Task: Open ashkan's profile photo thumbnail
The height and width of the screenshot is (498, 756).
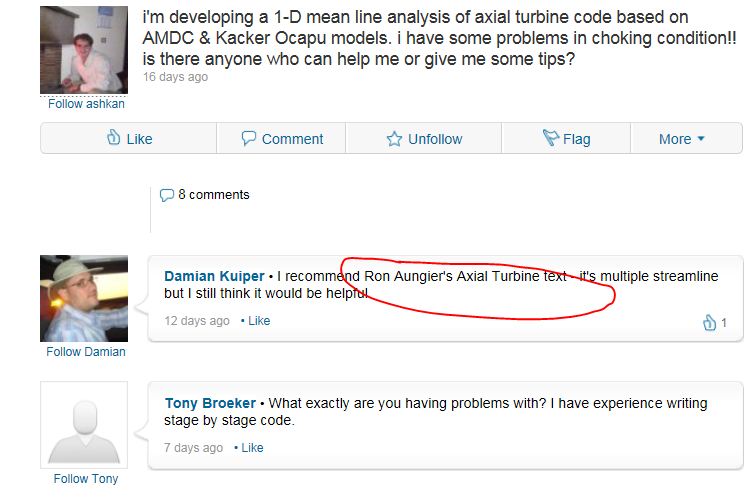Action: point(84,50)
